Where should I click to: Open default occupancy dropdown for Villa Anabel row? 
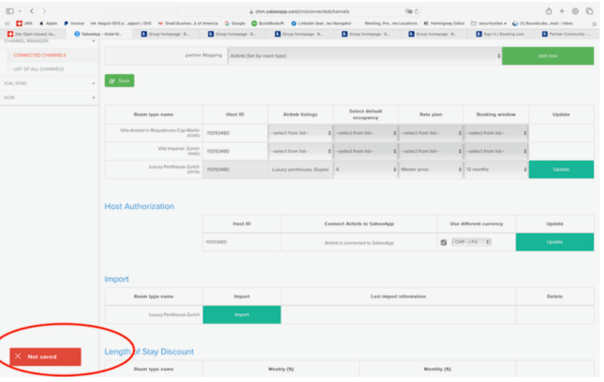click(366, 133)
